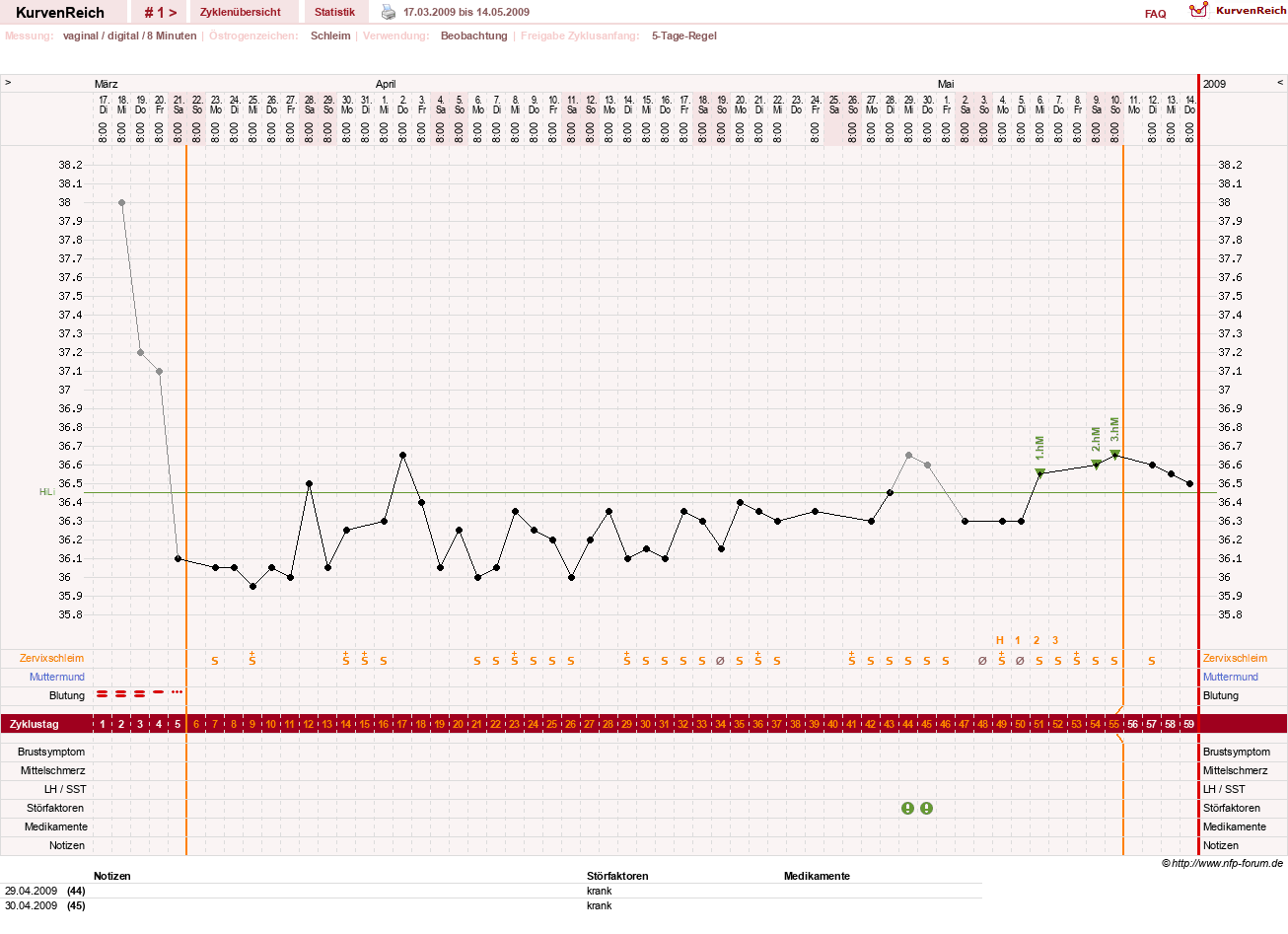Click cycle day 1 in the Zyklustag row
Screen dimensions: 1288x934
pyautogui.click(x=103, y=724)
